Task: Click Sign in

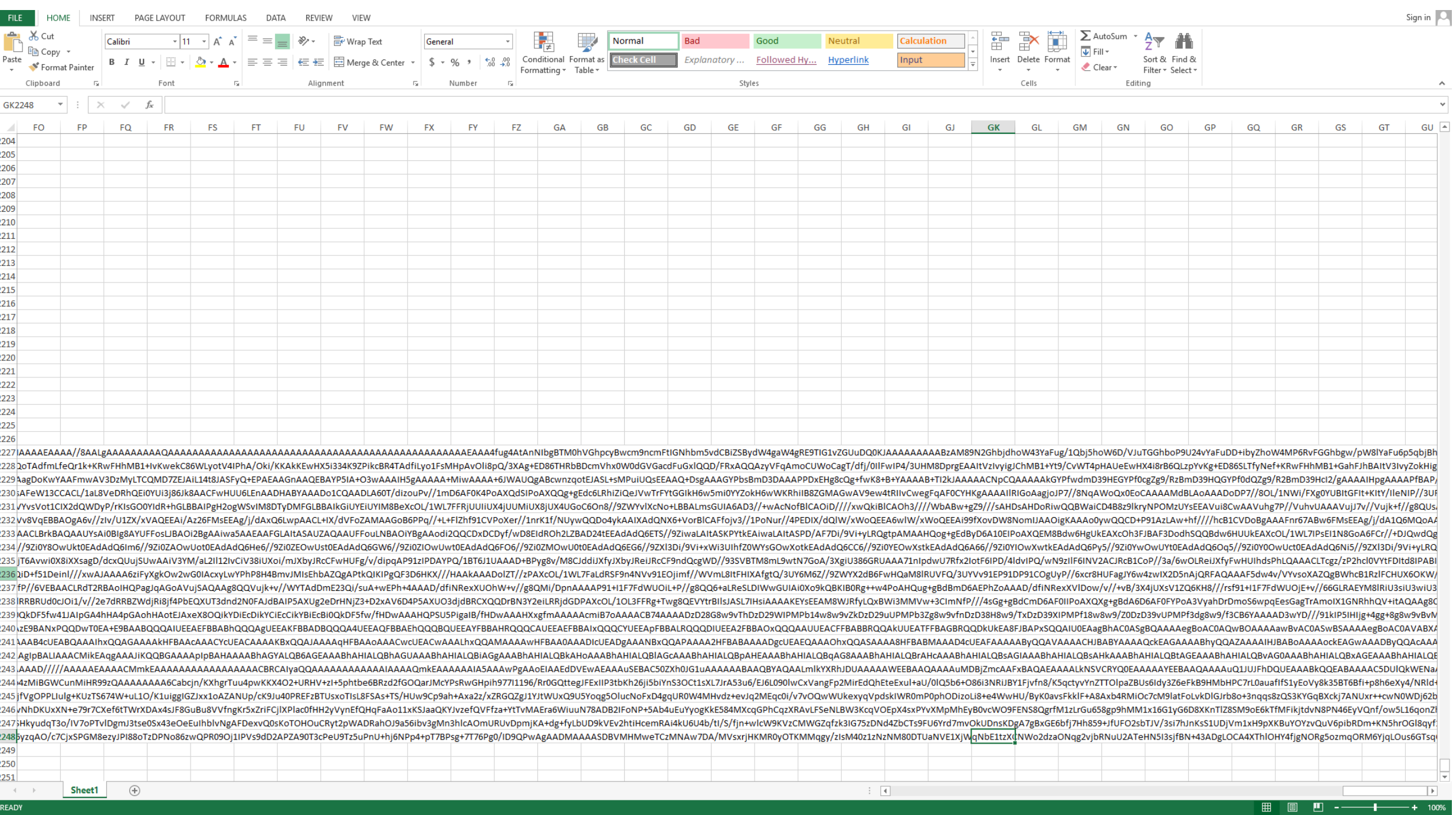Action: [1418, 18]
